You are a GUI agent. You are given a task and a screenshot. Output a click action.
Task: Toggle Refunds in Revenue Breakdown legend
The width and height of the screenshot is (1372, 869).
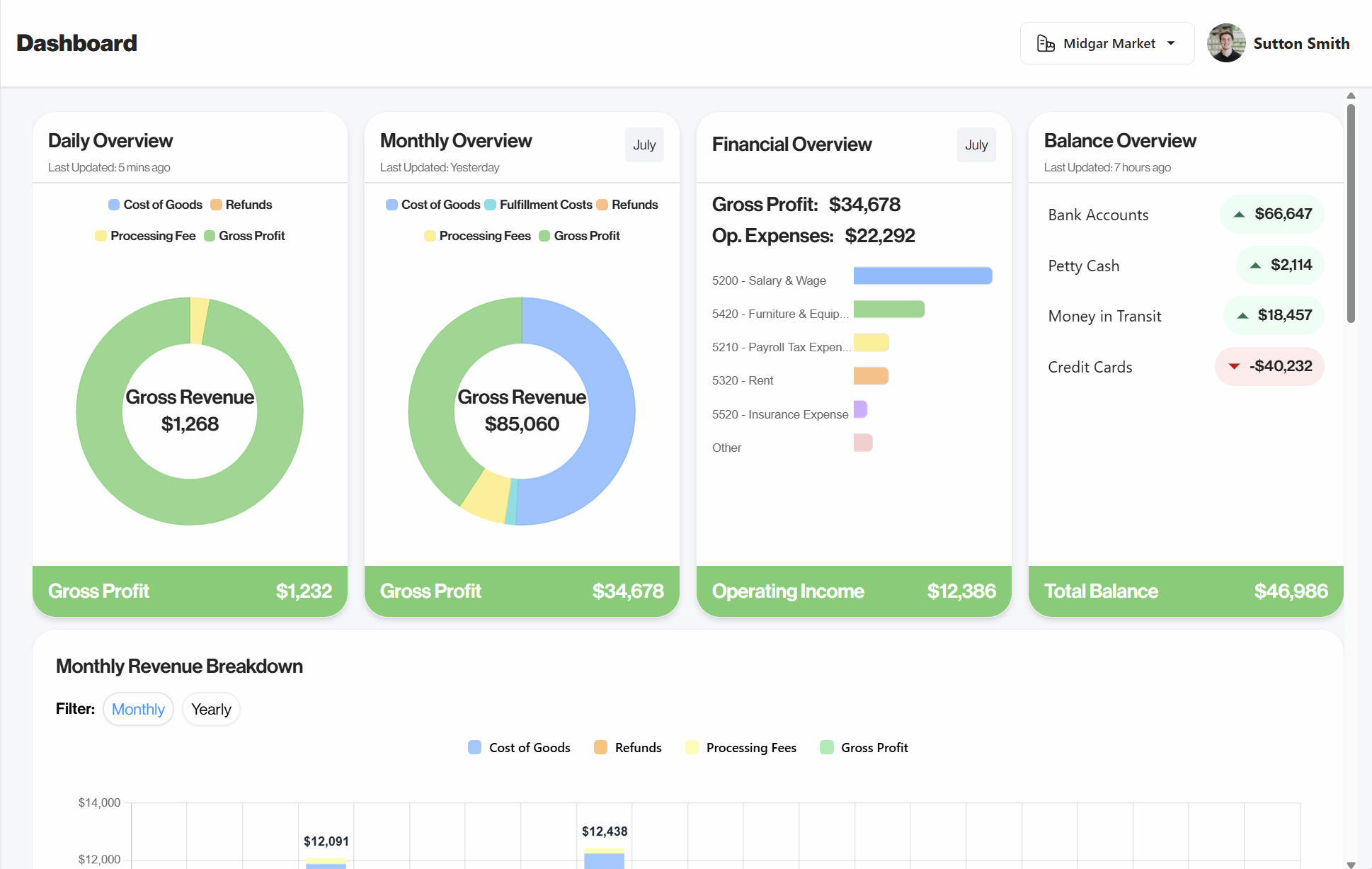[x=628, y=748]
